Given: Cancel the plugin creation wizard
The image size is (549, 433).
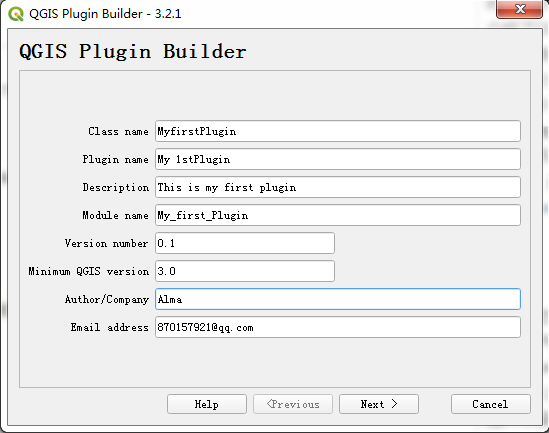Looking at the screenshot, I should click(491, 404).
